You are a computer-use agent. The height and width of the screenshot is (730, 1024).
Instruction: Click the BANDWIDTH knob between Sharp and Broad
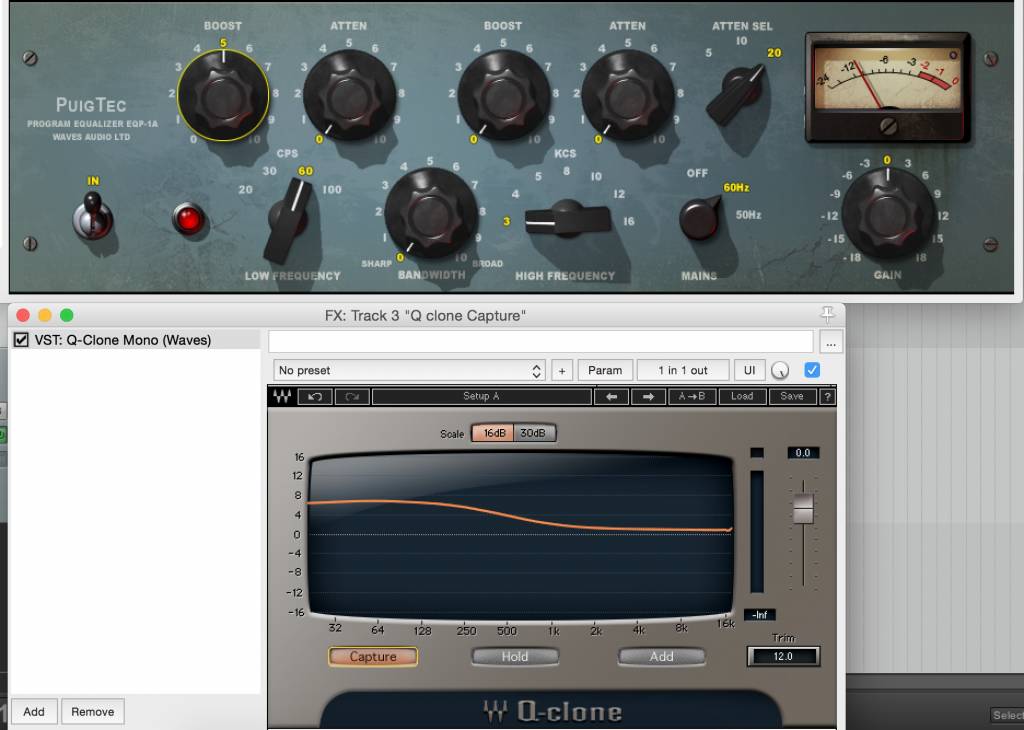point(430,214)
